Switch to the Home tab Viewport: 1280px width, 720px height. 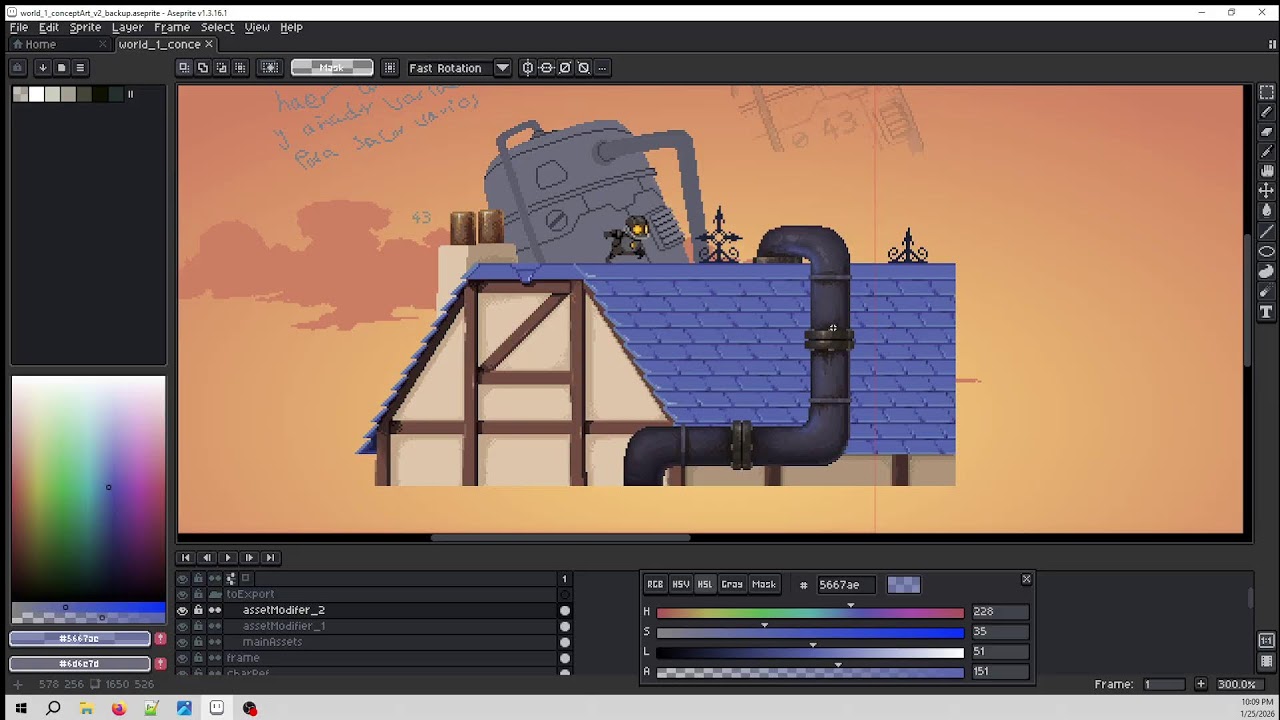[40, 44]
